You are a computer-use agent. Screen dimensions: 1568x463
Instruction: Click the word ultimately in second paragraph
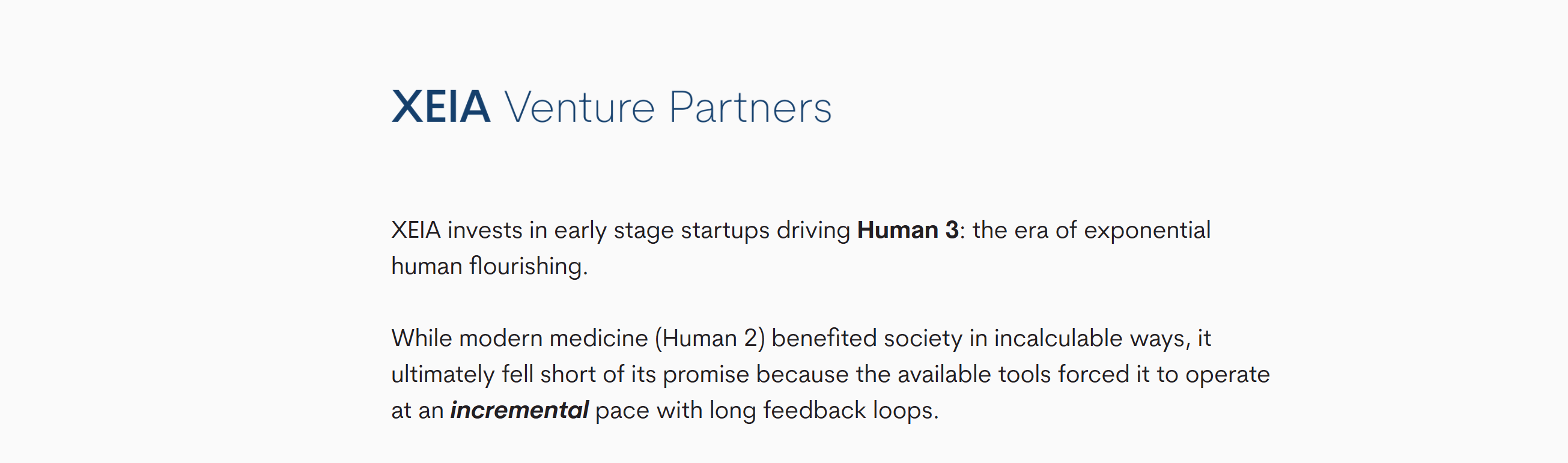(443, 375)
